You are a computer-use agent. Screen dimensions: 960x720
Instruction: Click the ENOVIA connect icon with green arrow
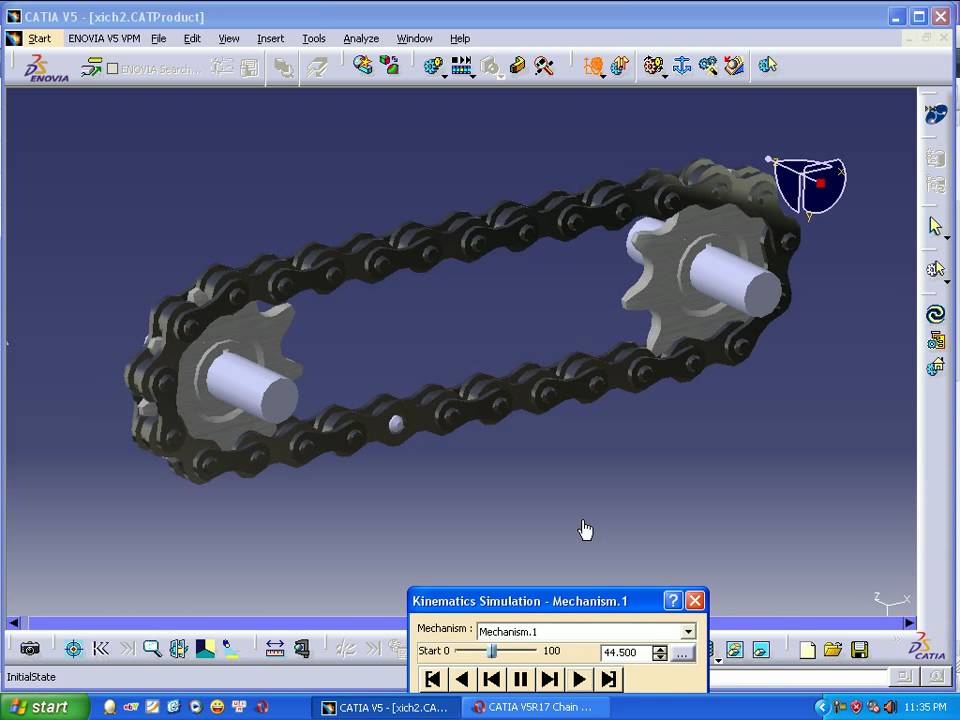tap(91, 67)
